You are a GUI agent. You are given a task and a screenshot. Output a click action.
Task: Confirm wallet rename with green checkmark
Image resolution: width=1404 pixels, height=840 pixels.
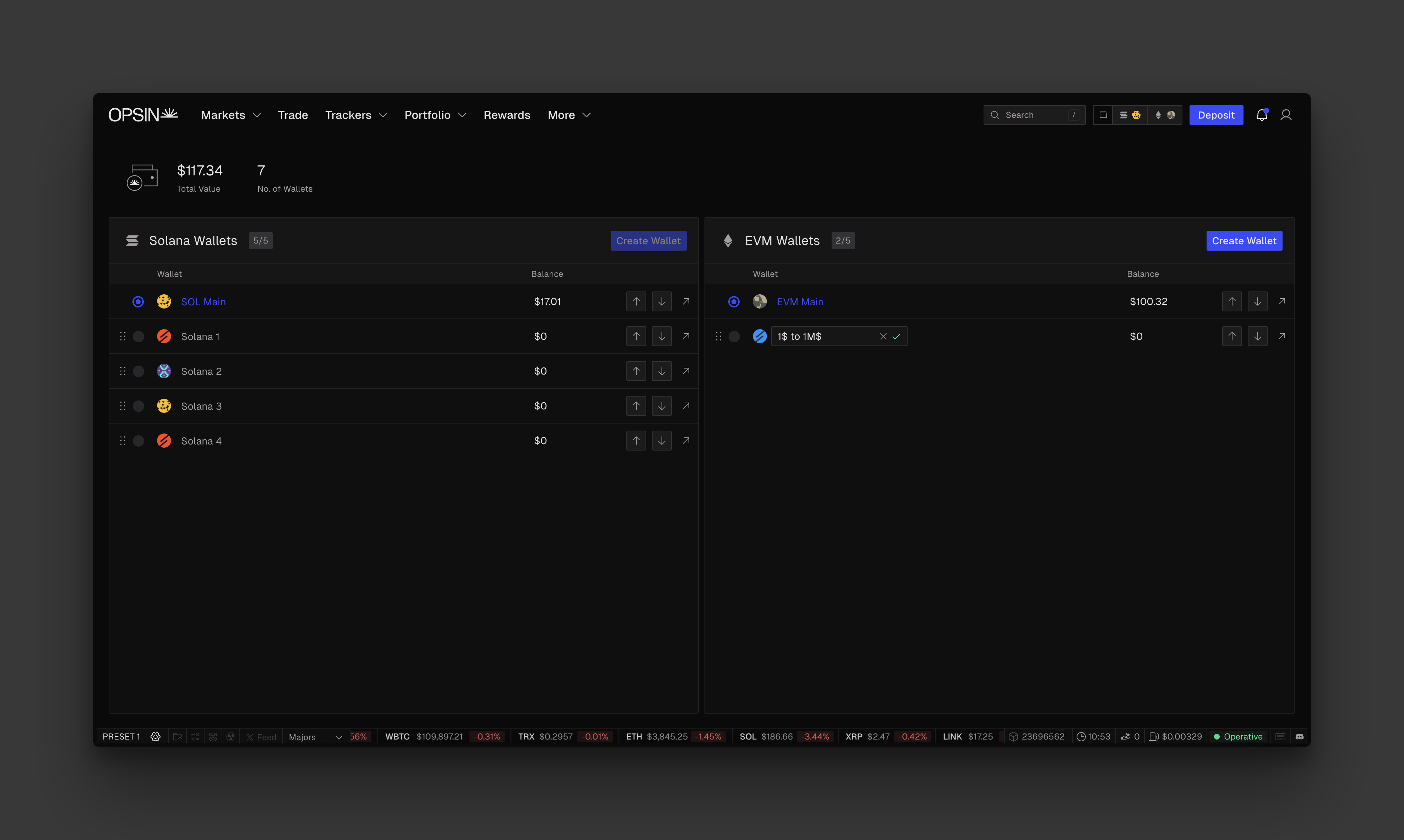(x=896, y=336)
